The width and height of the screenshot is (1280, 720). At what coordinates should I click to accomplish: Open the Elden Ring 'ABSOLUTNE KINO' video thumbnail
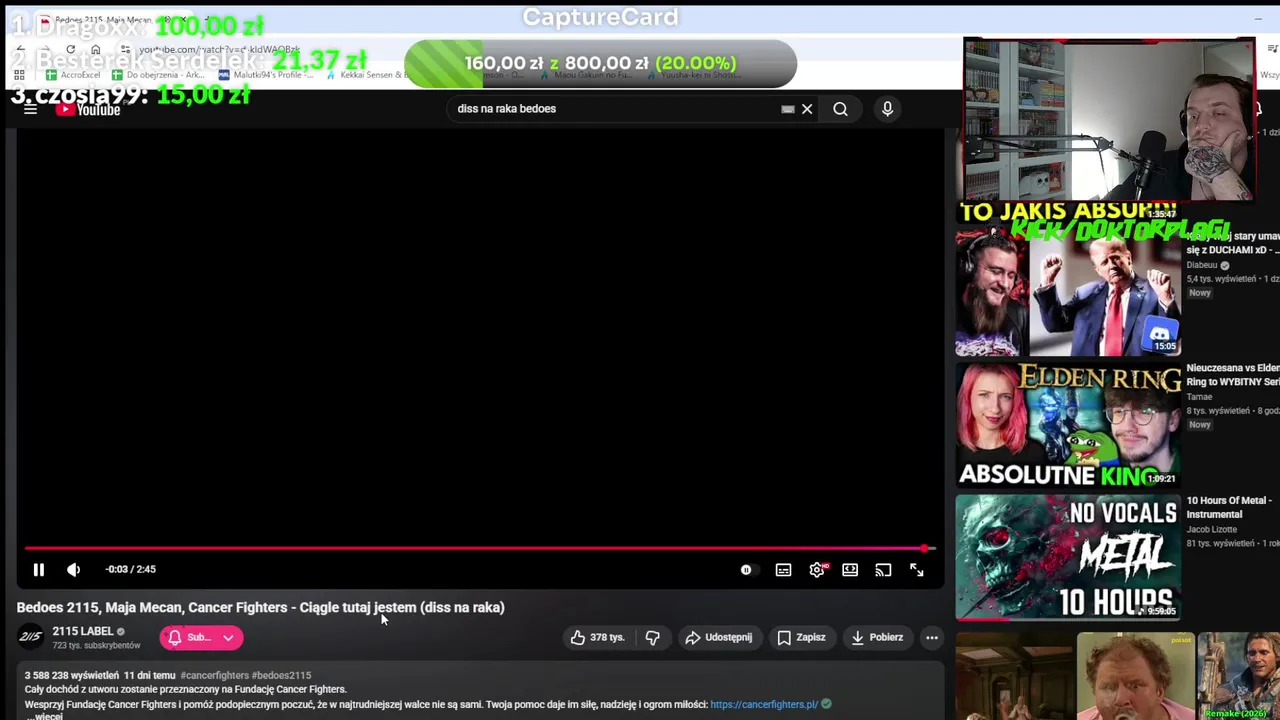[x=1068, y=425]
